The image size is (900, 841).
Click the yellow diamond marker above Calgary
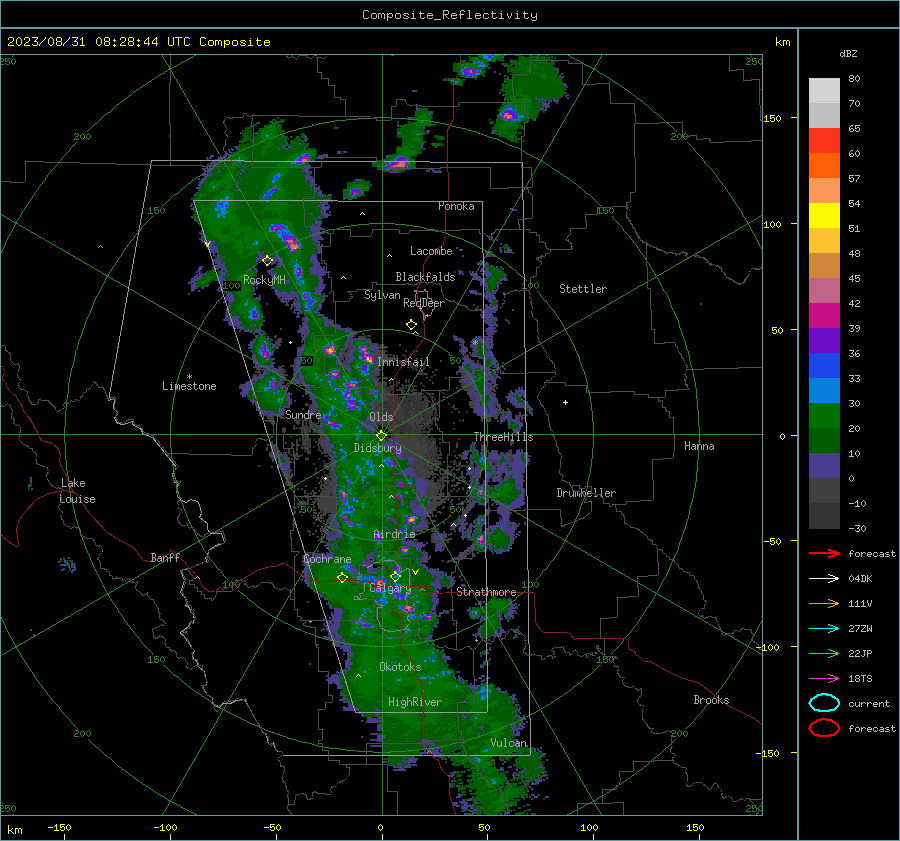point(395,576)
